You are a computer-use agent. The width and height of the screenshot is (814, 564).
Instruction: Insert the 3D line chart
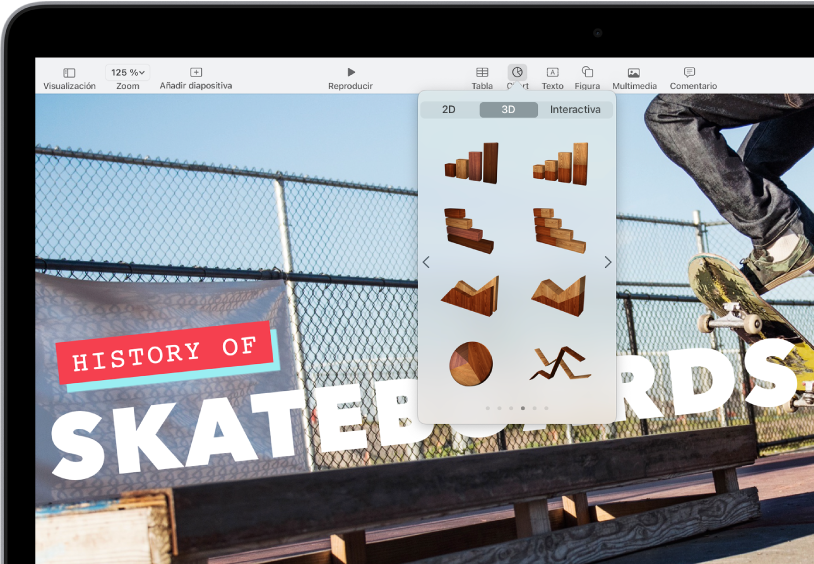tap(559, 362)
